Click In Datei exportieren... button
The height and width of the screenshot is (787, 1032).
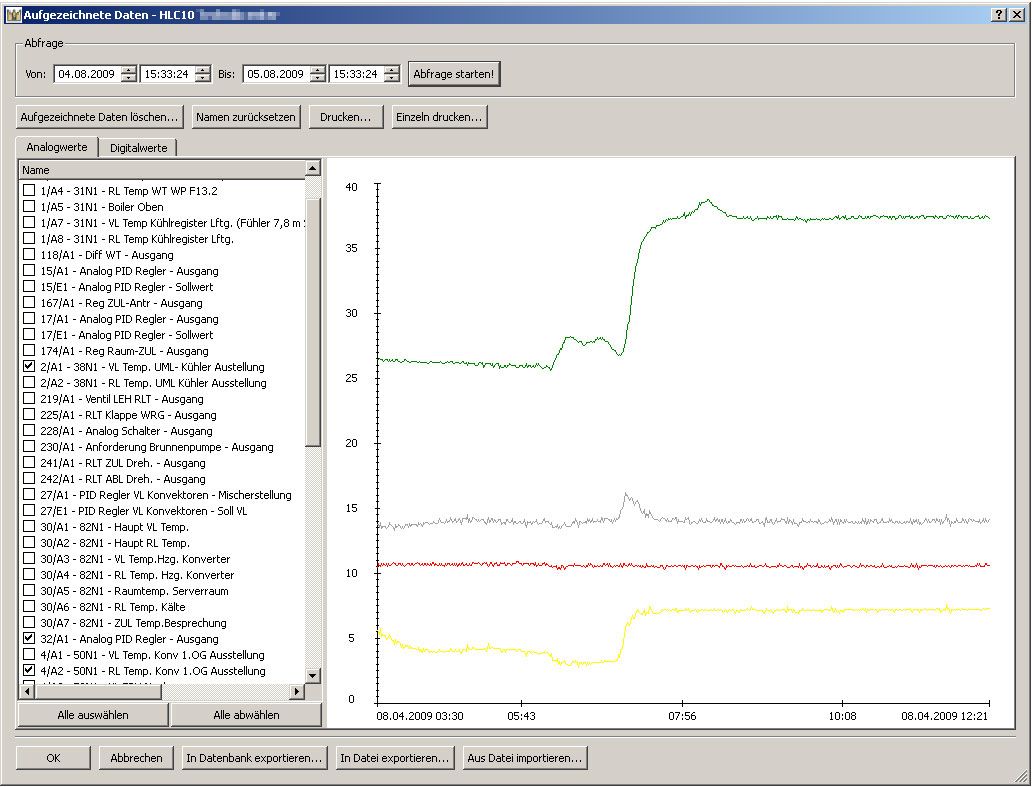pyautogui.click(x=394, y=758)
